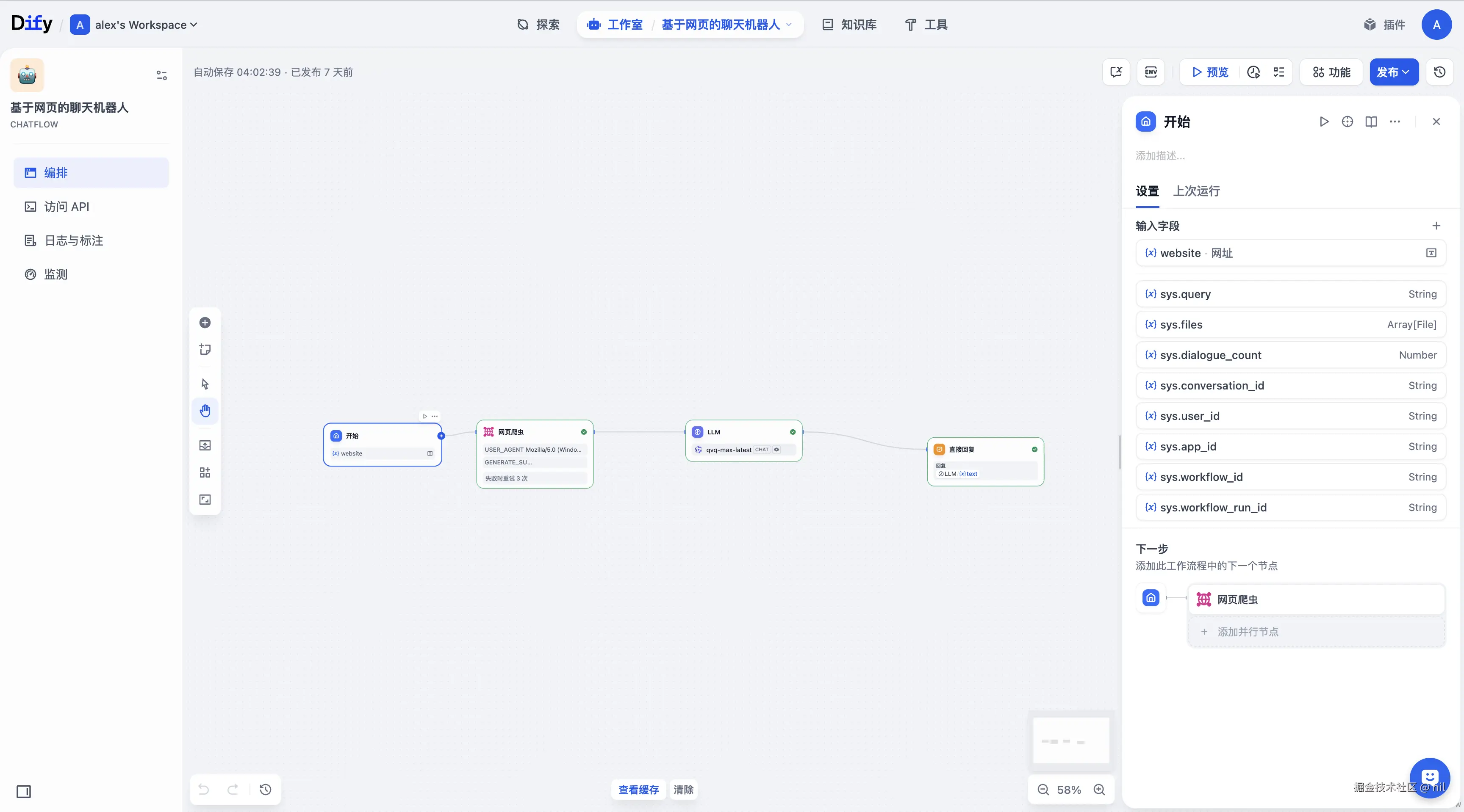Screen dimensions: 1464x812
Task: Click the organize nodes layout icon
Action: (x=205, y=472)
